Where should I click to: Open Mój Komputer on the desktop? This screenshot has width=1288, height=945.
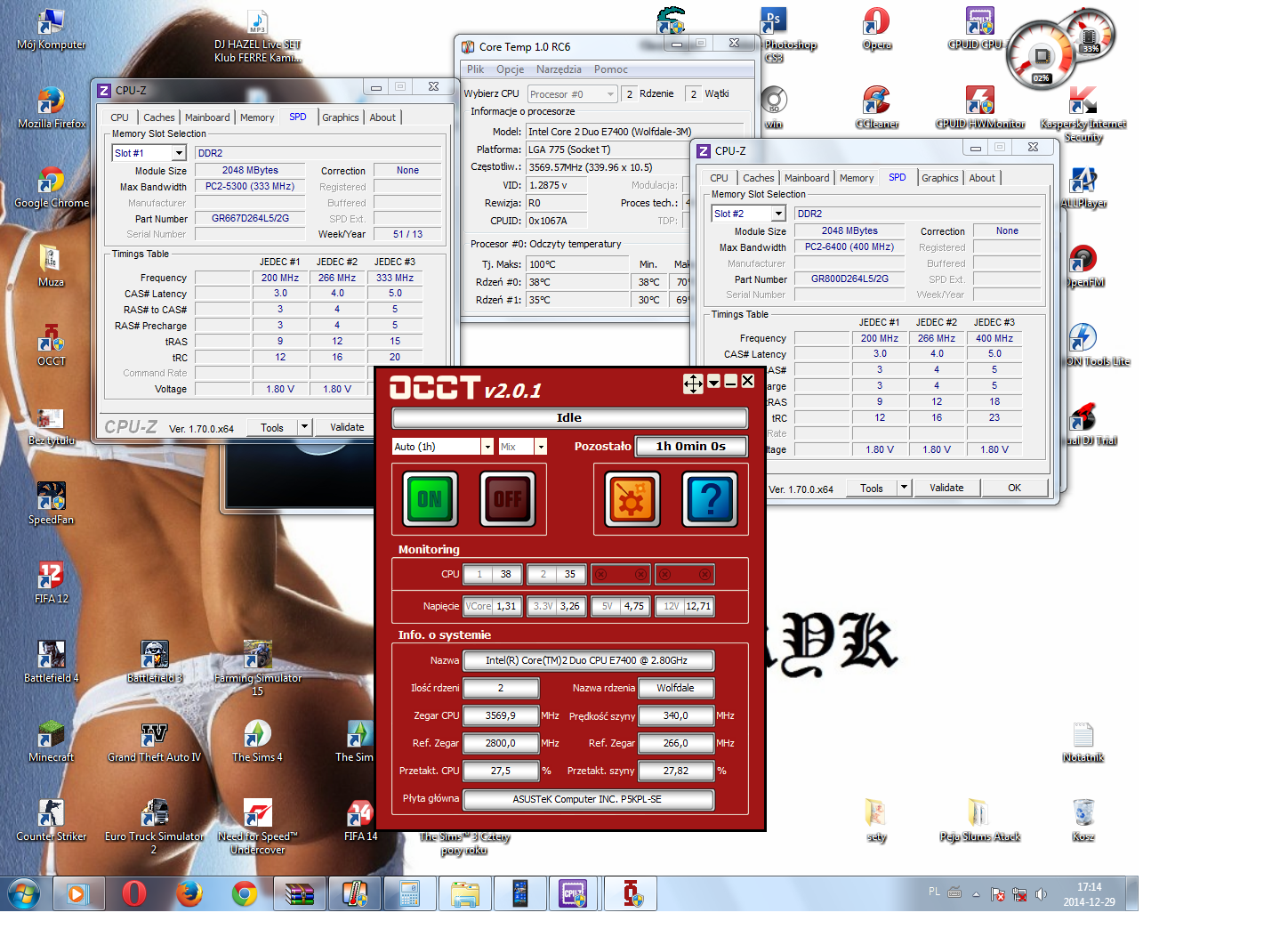point(52,28)
